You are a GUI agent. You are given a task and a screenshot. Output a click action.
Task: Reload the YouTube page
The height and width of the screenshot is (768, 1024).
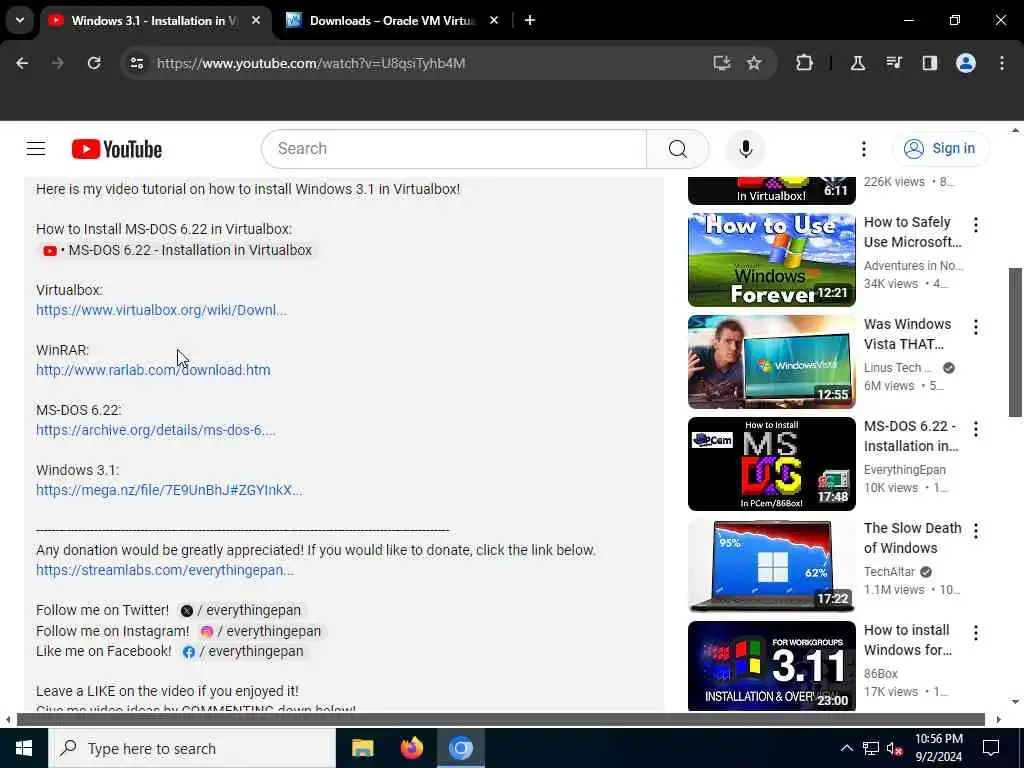(x=94, y=63)
